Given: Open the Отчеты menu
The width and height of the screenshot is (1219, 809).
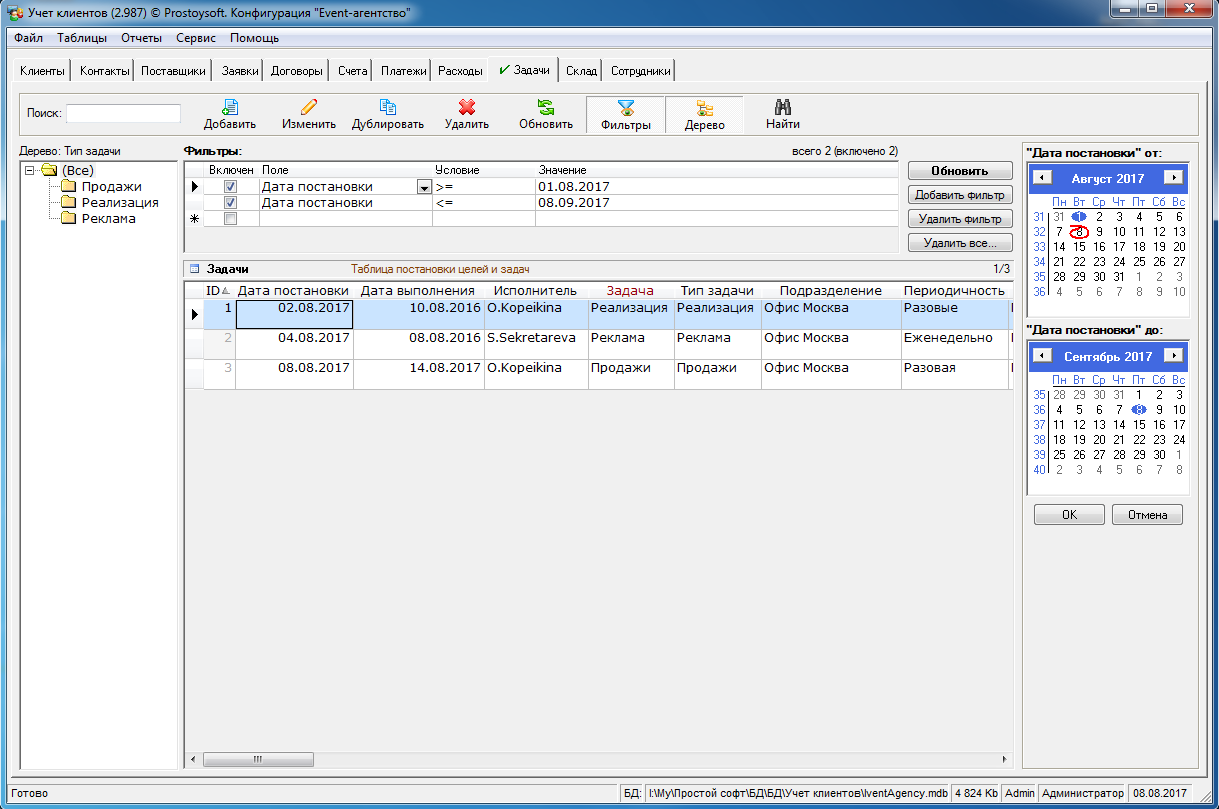Looking at the screenshot, I should pyautogui.click(x=141, y=38).
